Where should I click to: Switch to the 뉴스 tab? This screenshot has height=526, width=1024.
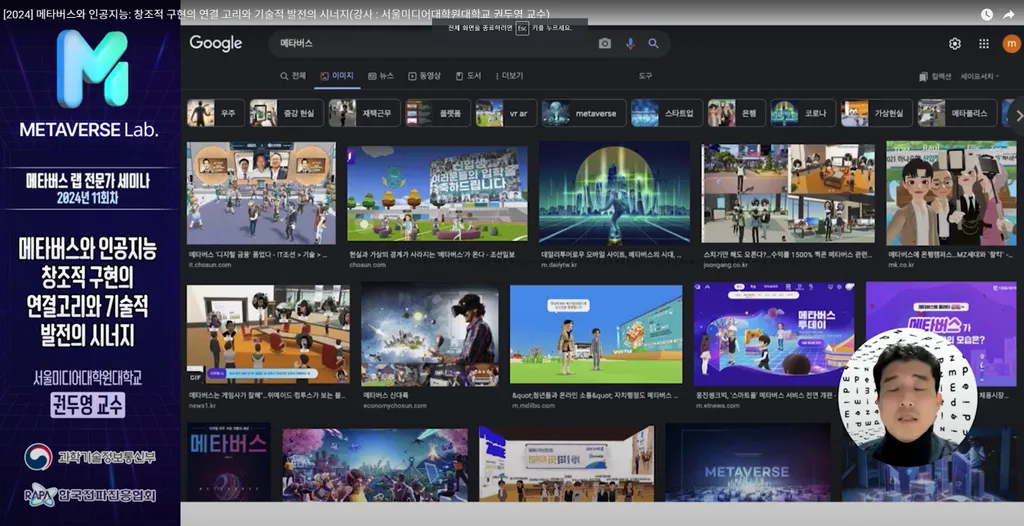[381, 76]
